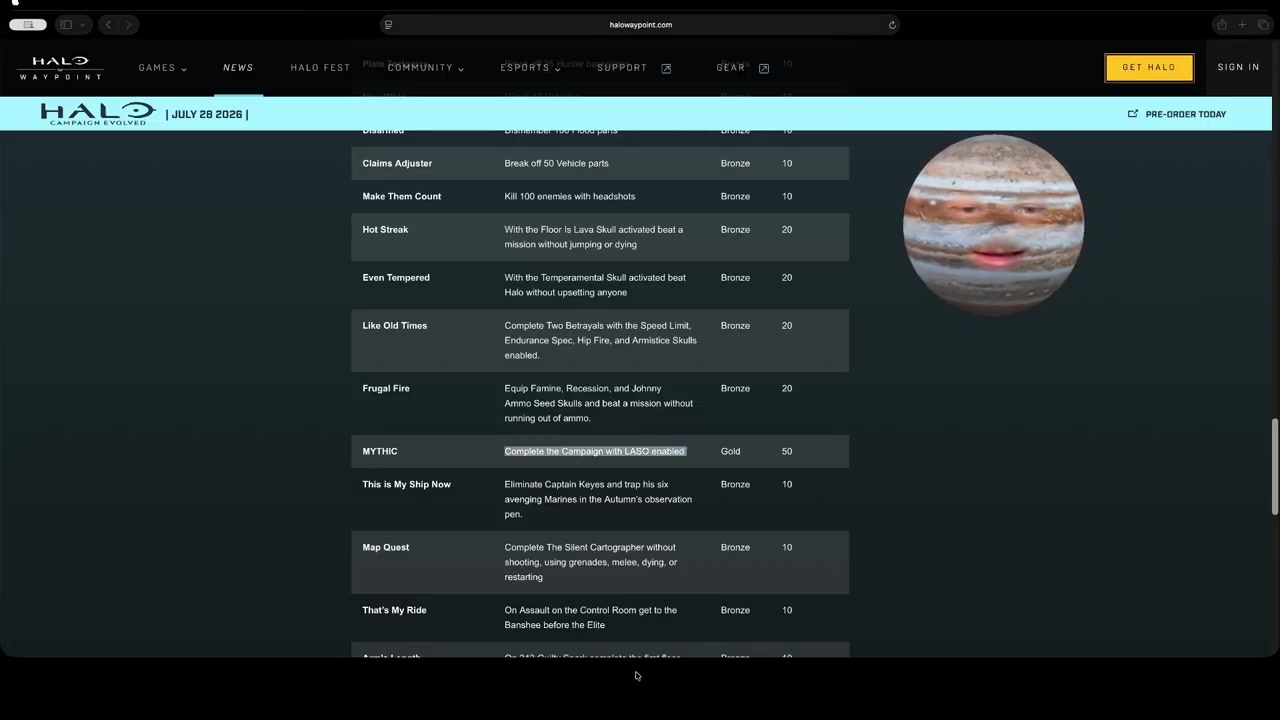Viewport: 1280px width, 720px height.
Task: Click the halowaypoint.com address field
Action: 640,25
